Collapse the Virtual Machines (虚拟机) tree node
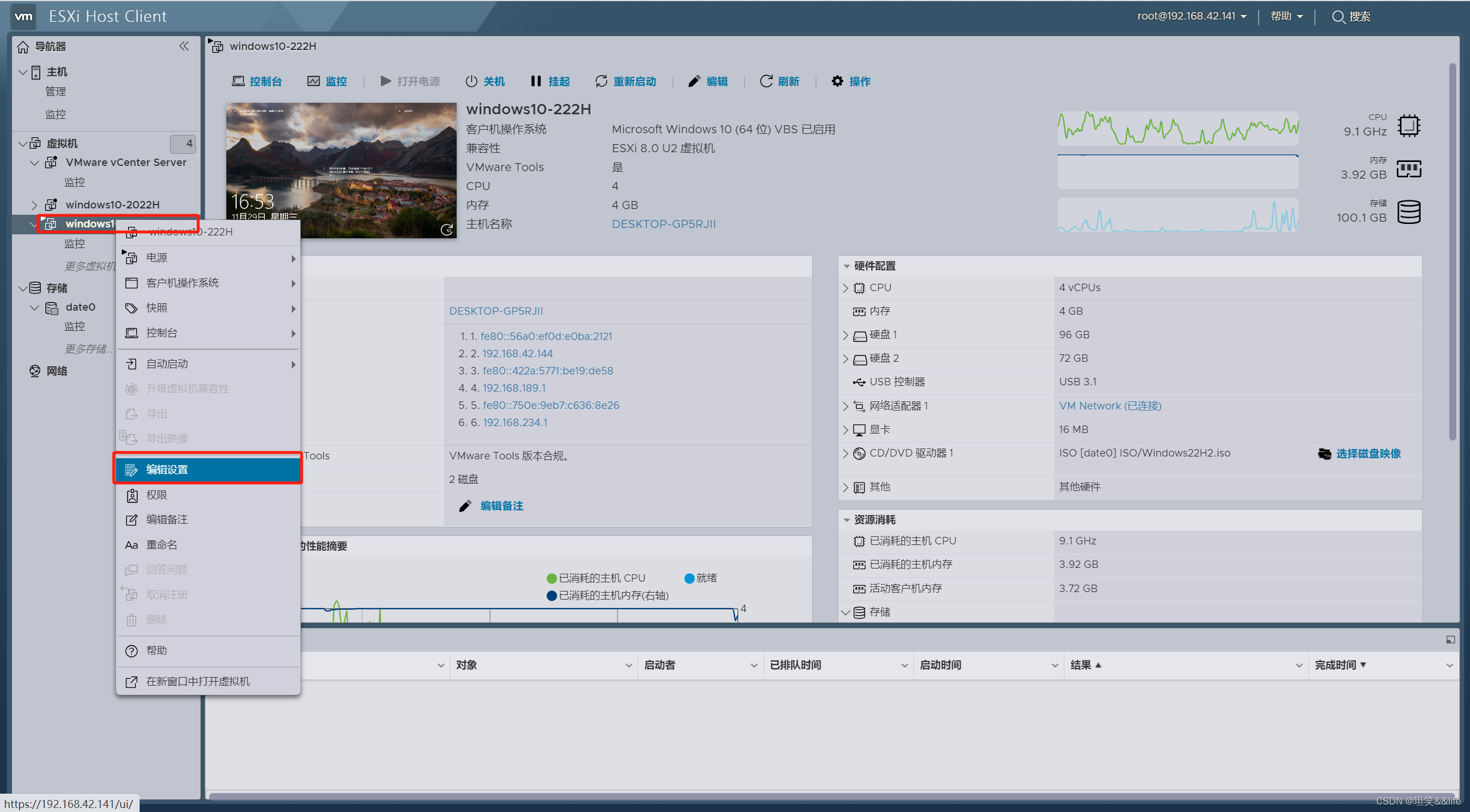 pyautogui.click(x=23, y=144)
